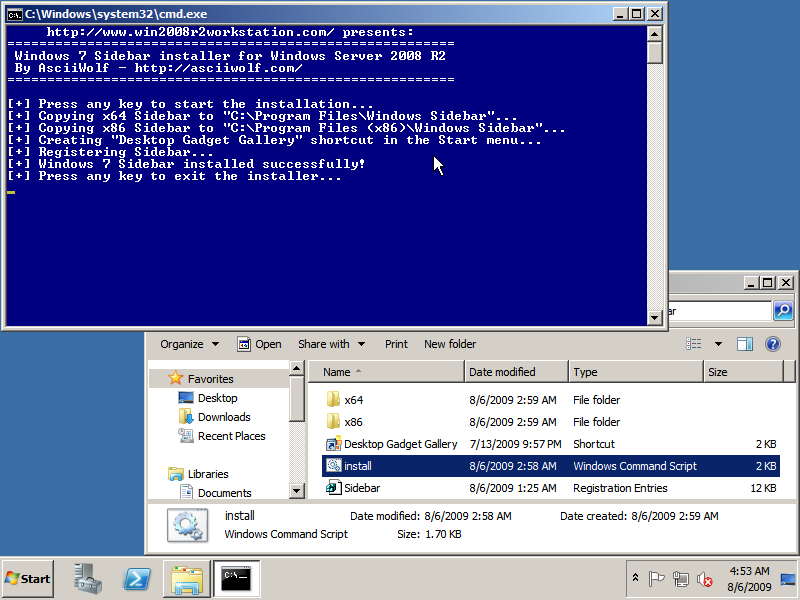Open the change view options dropdown arrow

point(718,344)
